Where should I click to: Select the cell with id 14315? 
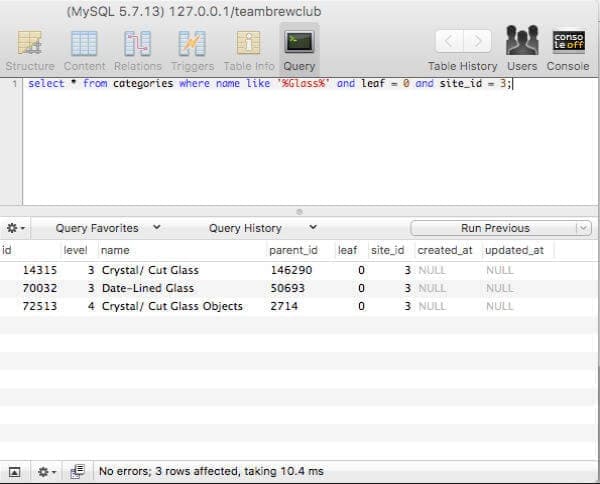tap(40, 271)
